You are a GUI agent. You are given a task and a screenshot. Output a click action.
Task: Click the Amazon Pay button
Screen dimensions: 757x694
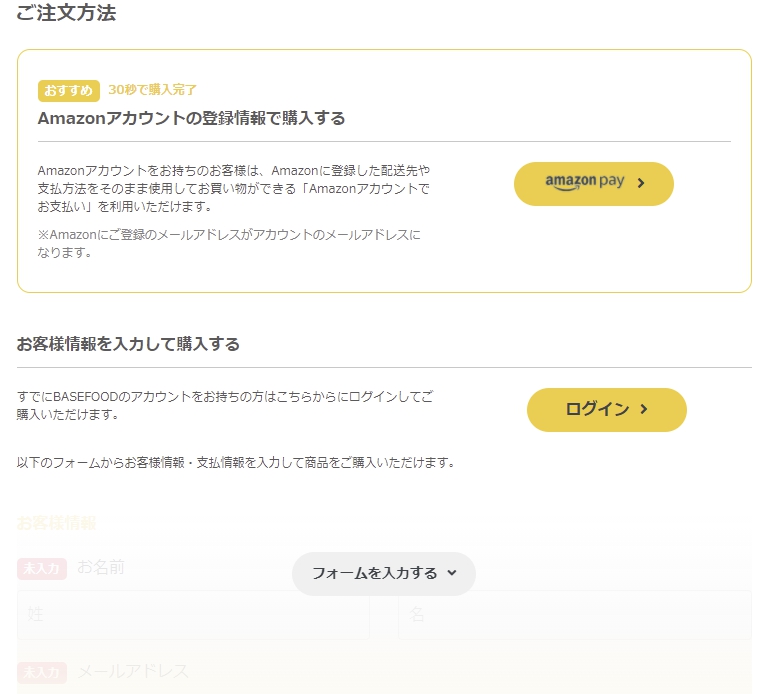pyautogui.click(x=593, y=184)
